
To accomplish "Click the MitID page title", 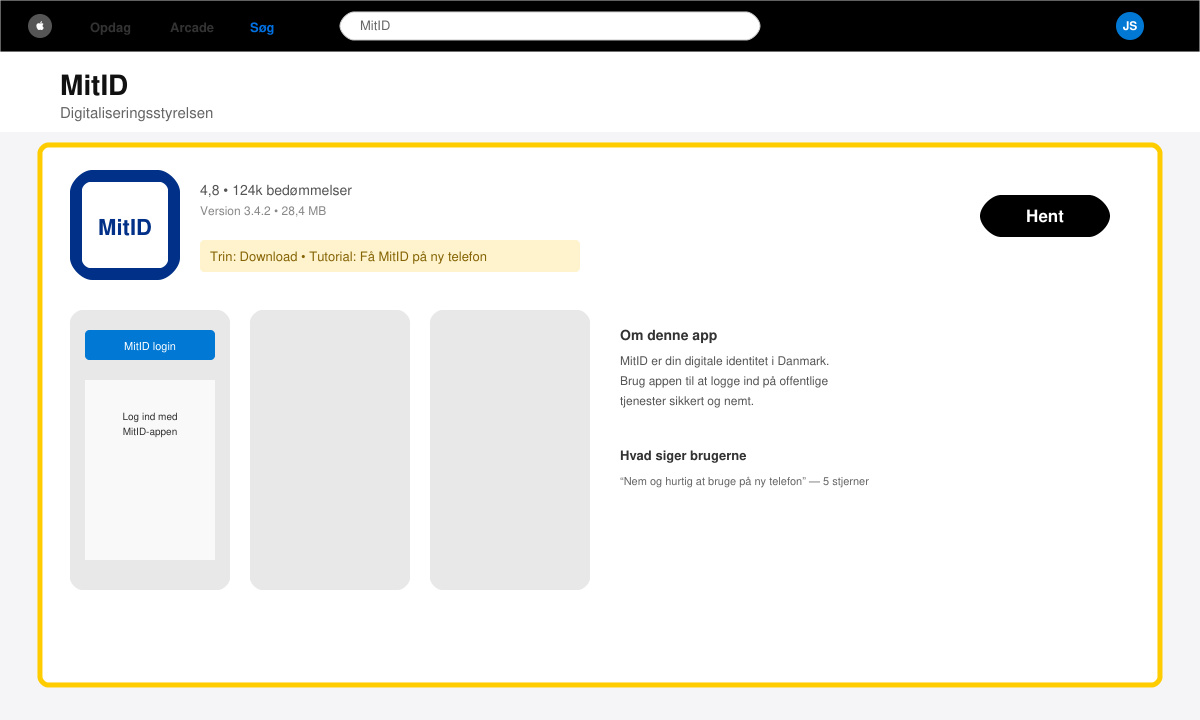I will 94,84.
